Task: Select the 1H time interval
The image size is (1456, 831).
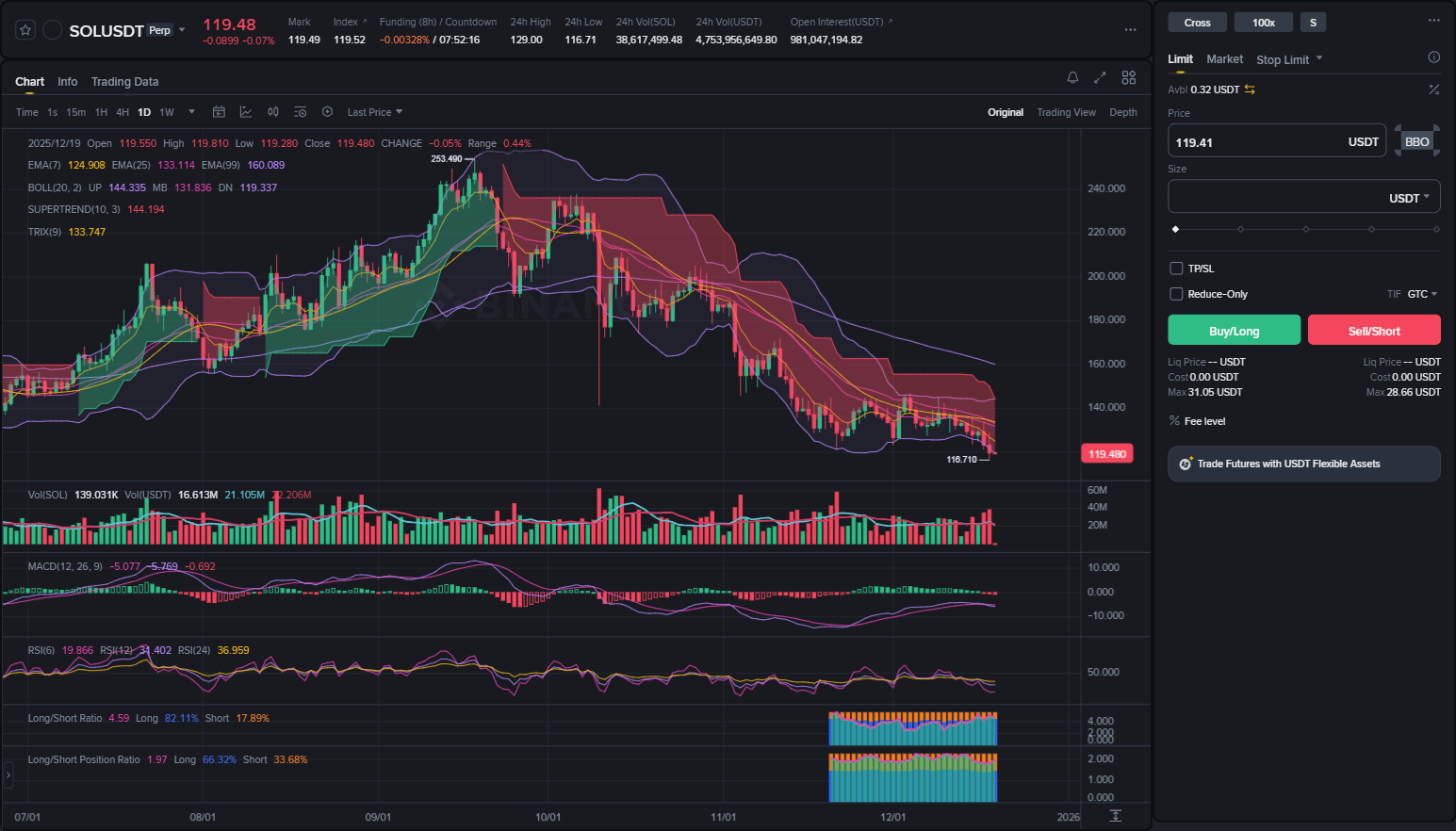Action: tap(101, 112)
